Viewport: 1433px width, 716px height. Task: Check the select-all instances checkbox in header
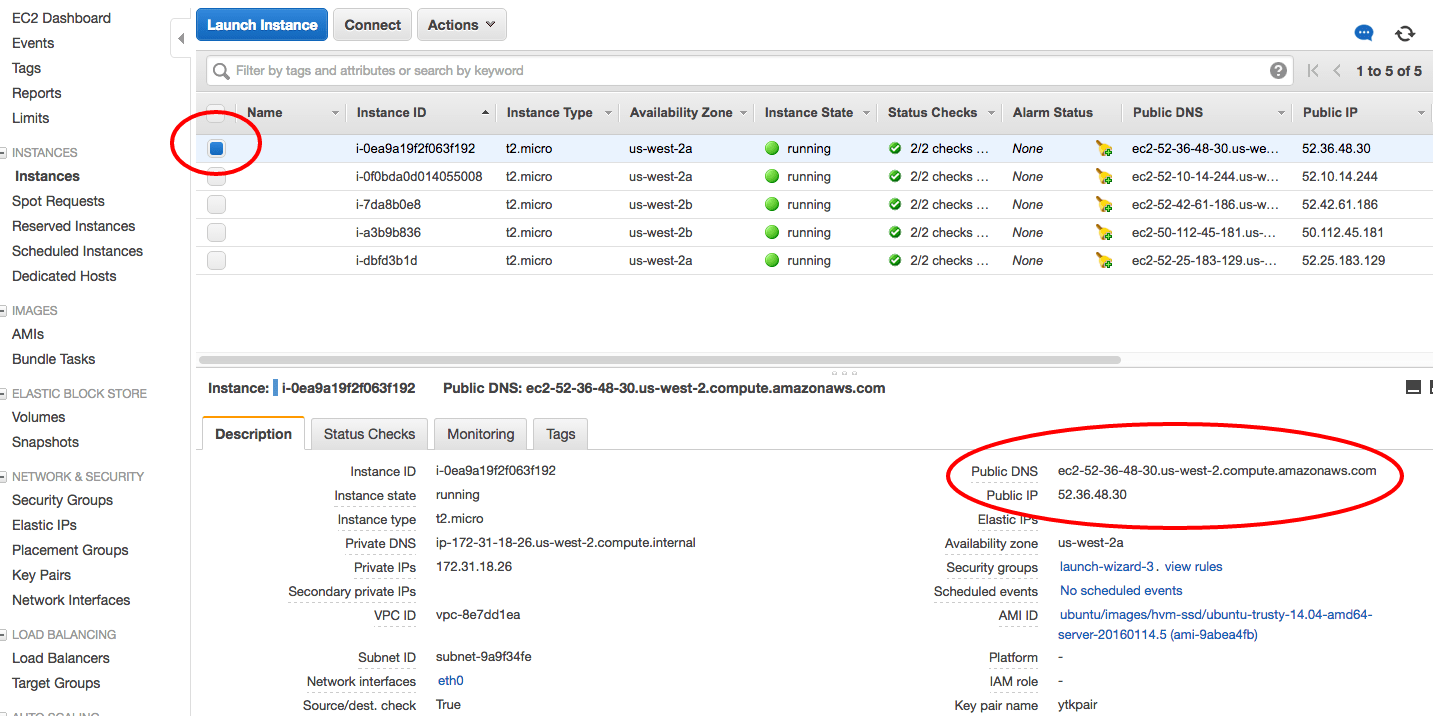(216, 112)
